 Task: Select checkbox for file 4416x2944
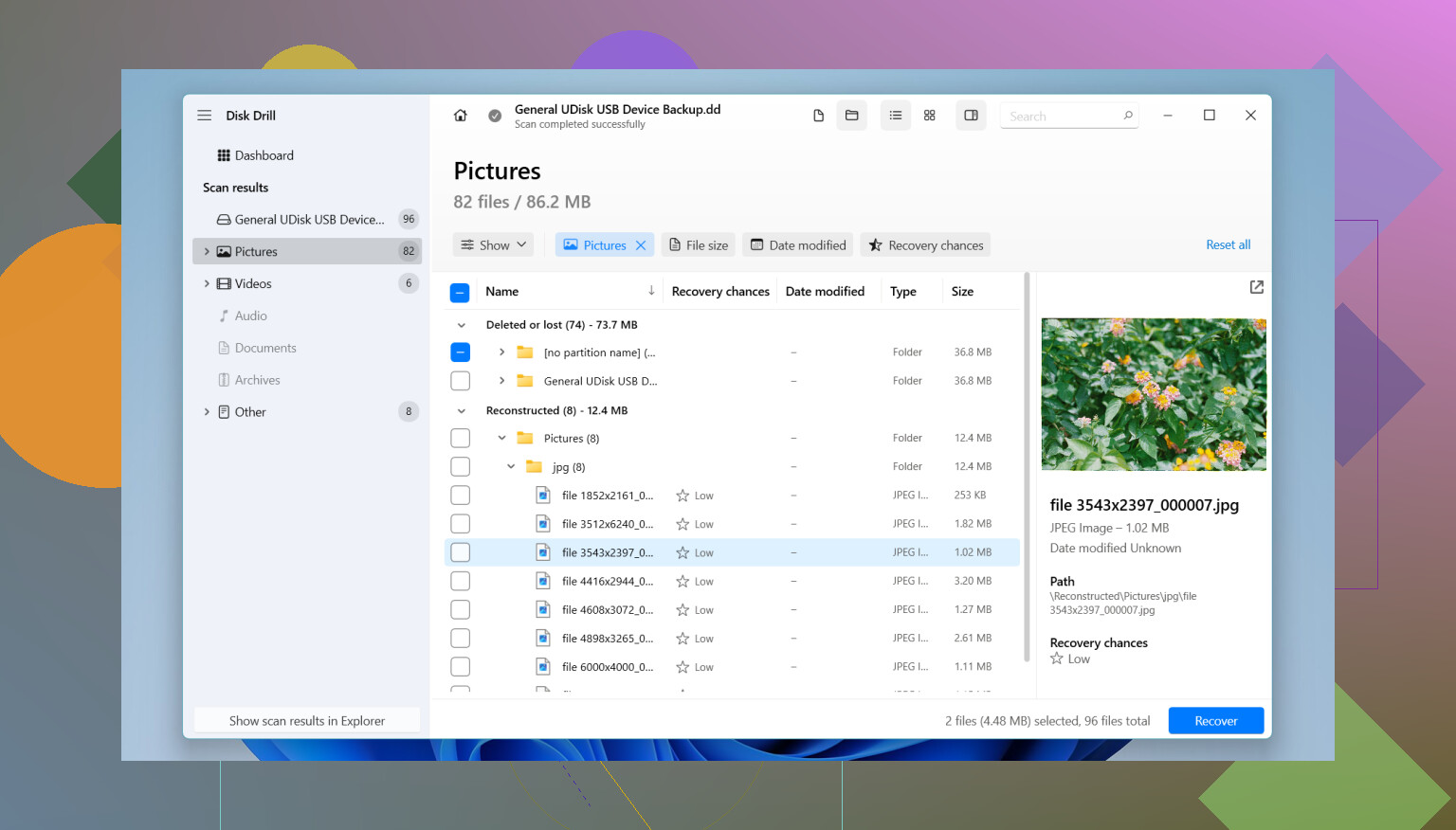click(x=460, y=582)
